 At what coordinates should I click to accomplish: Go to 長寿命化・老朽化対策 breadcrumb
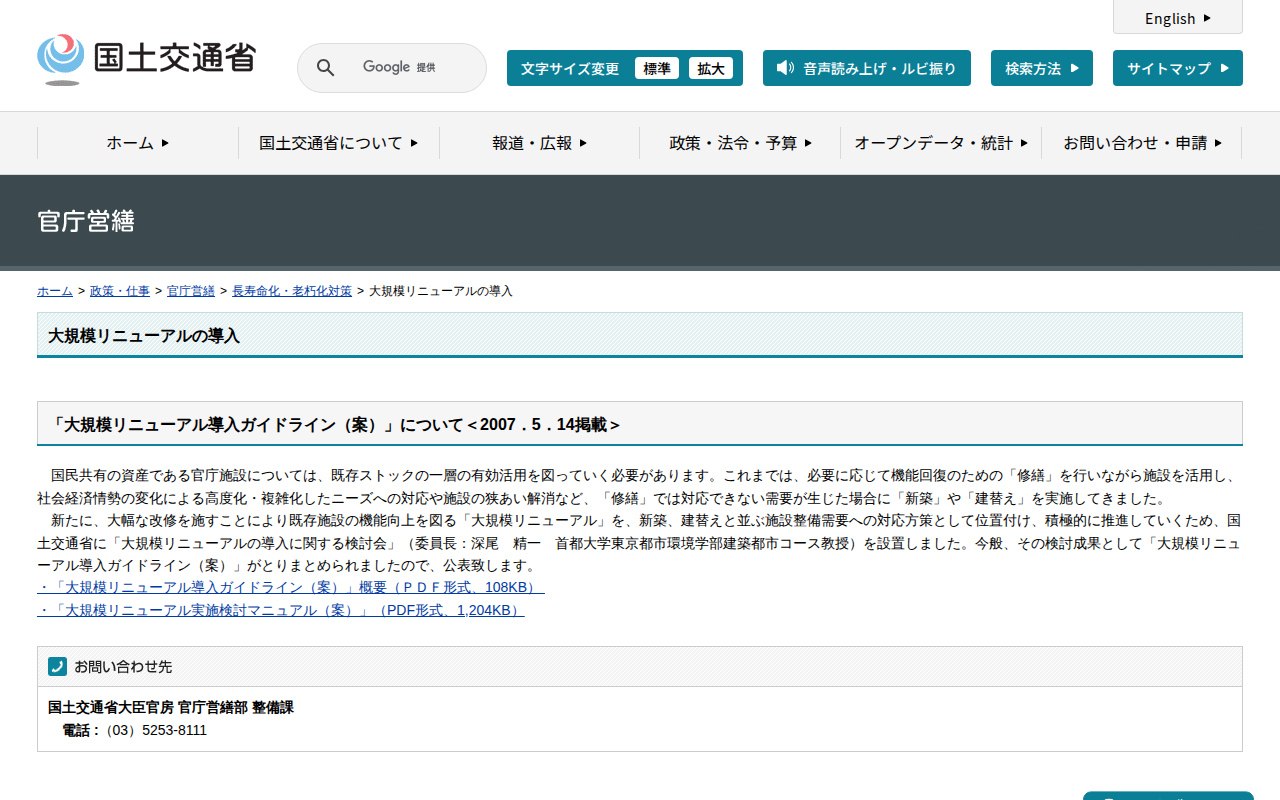click(x=292, y=291)
